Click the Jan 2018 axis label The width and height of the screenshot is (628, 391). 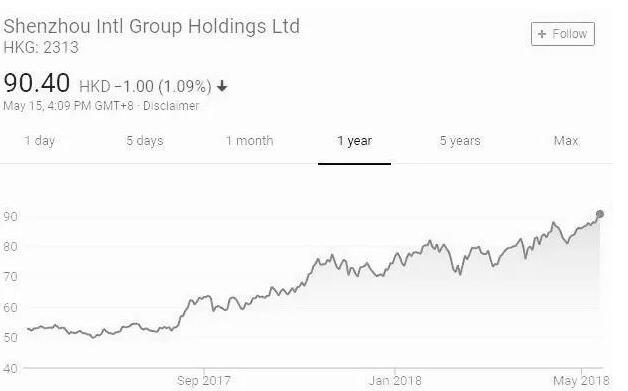[395, 381]
